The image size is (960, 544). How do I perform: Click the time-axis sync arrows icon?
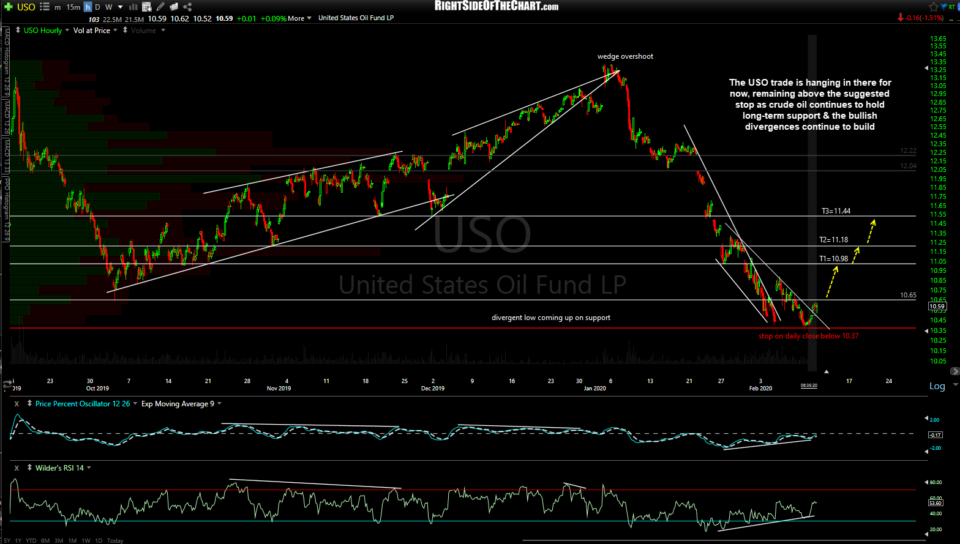coord(8,386)
